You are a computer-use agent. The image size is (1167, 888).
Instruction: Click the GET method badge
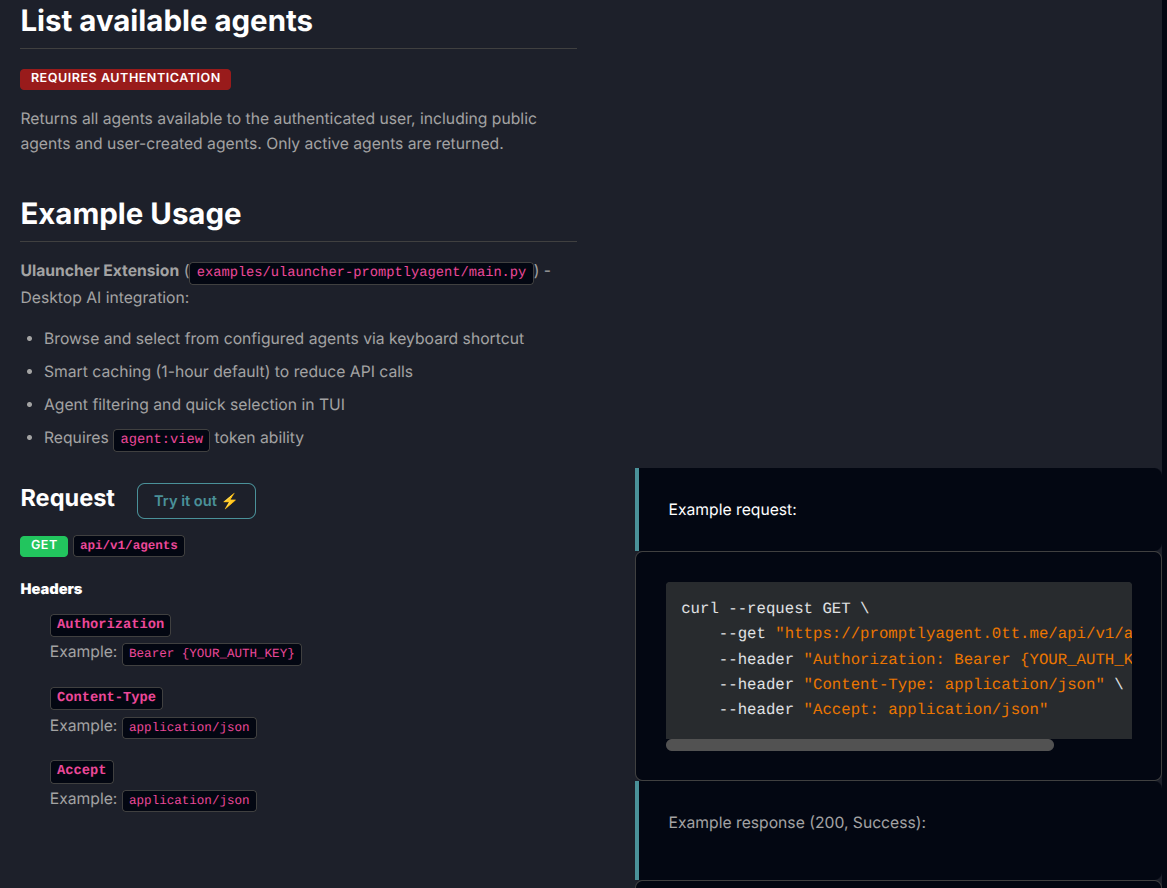[x=44, y=546]
